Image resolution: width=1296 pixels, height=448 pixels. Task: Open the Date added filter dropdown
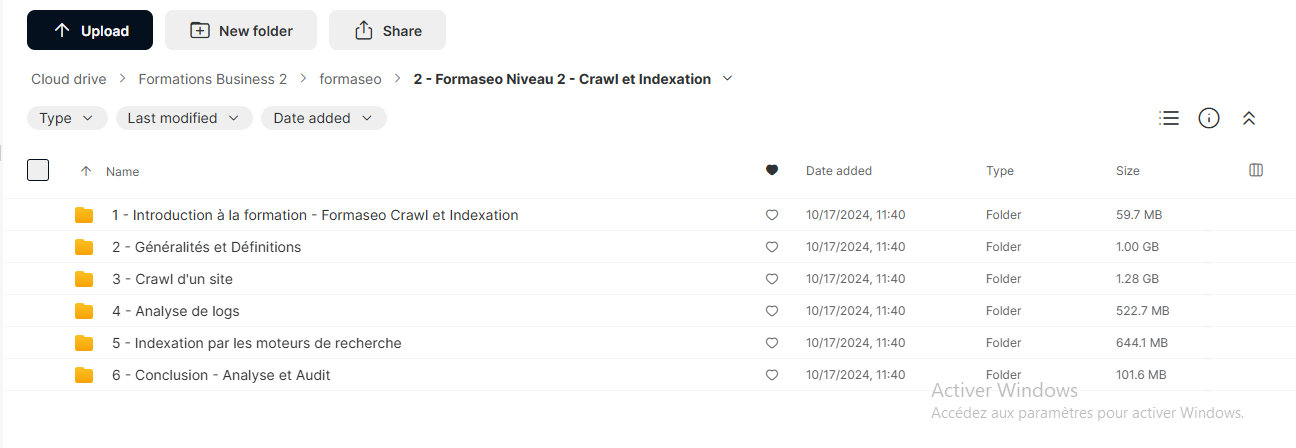coord(324,118)
